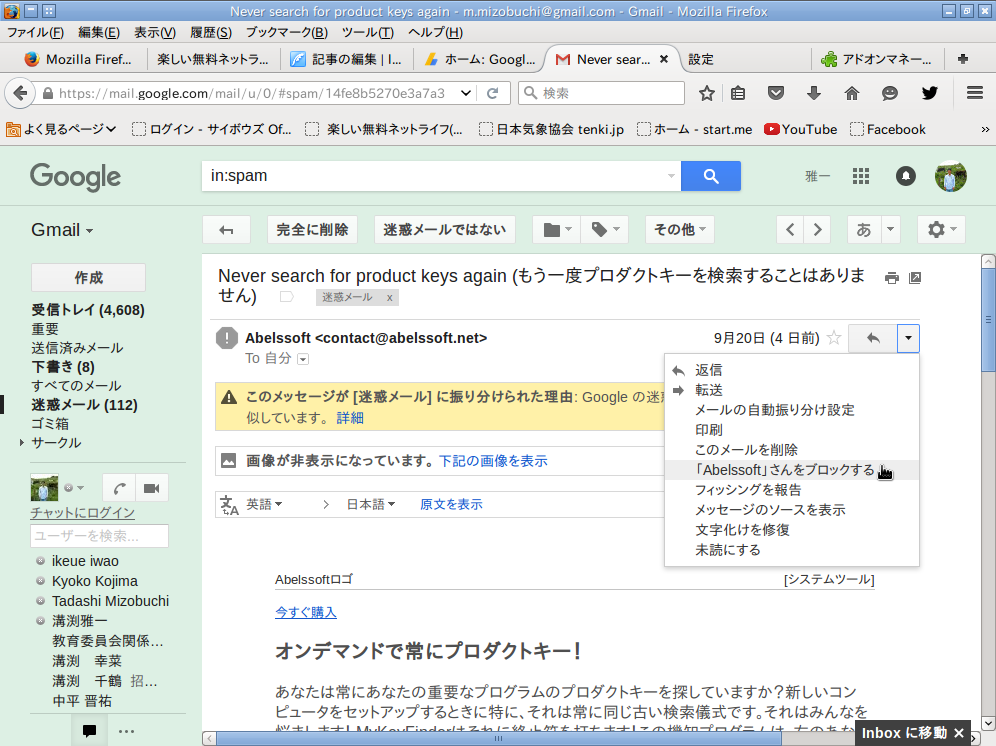The image size is (996, 746).
Task: Click the 原文を表示 link
Action: 451,505
